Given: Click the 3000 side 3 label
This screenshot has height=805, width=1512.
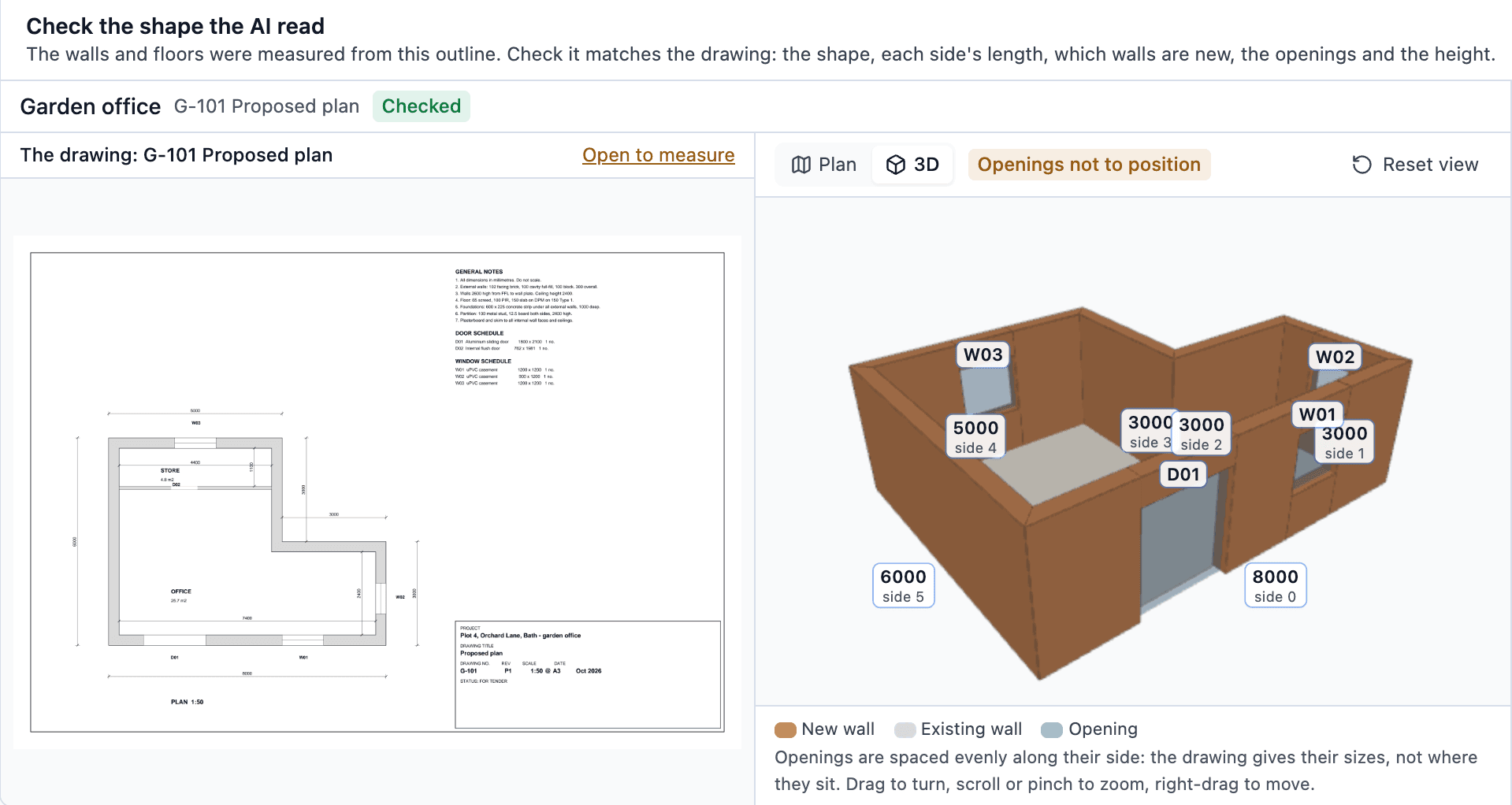Looking at the screenshot, I should [1147, 431].
